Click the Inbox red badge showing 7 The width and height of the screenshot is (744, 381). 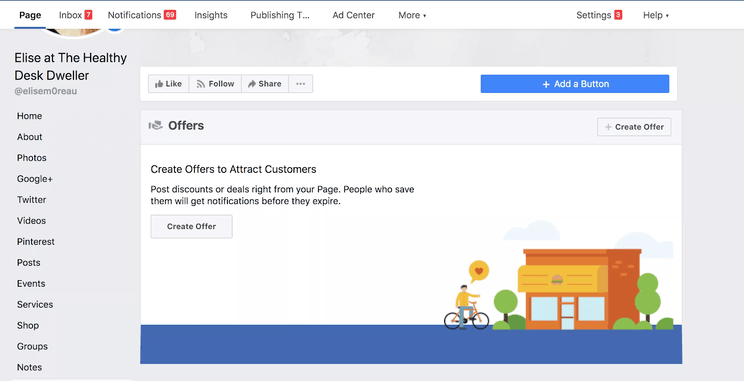88,15
